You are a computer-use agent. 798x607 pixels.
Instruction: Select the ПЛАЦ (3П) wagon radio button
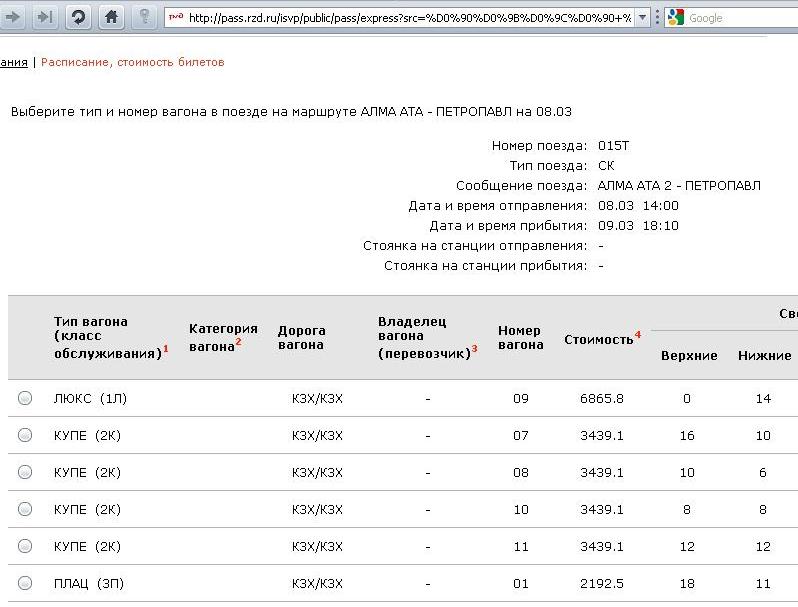point(25,583)
